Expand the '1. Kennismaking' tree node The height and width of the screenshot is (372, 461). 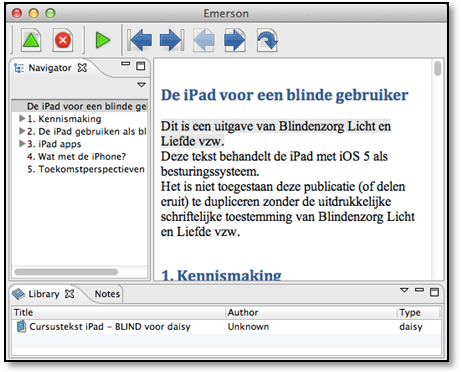pos(22,118)
